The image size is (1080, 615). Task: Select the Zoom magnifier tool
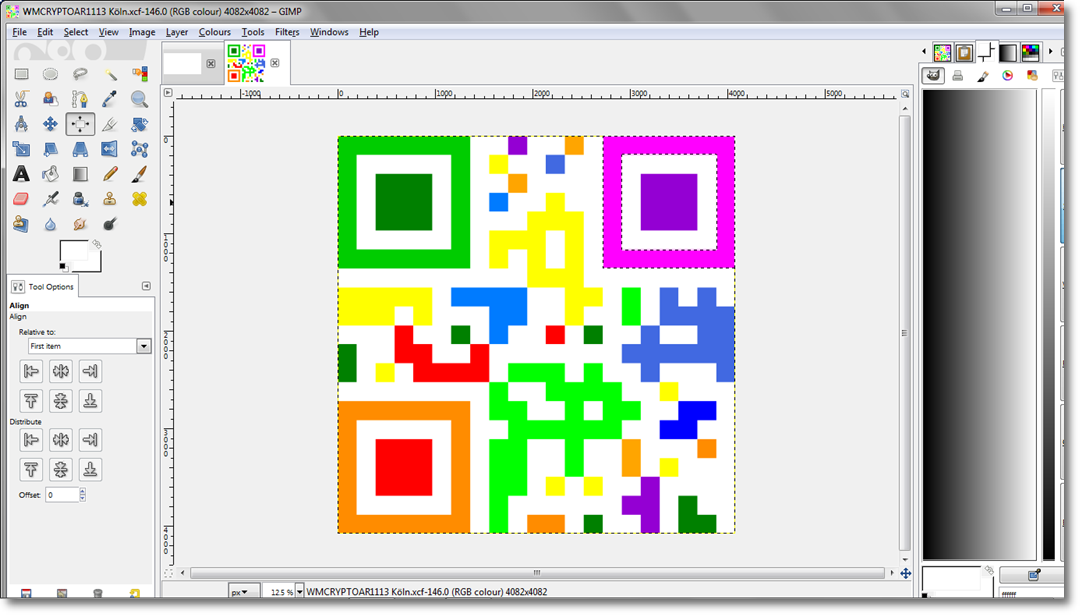(x=139, y=99)
